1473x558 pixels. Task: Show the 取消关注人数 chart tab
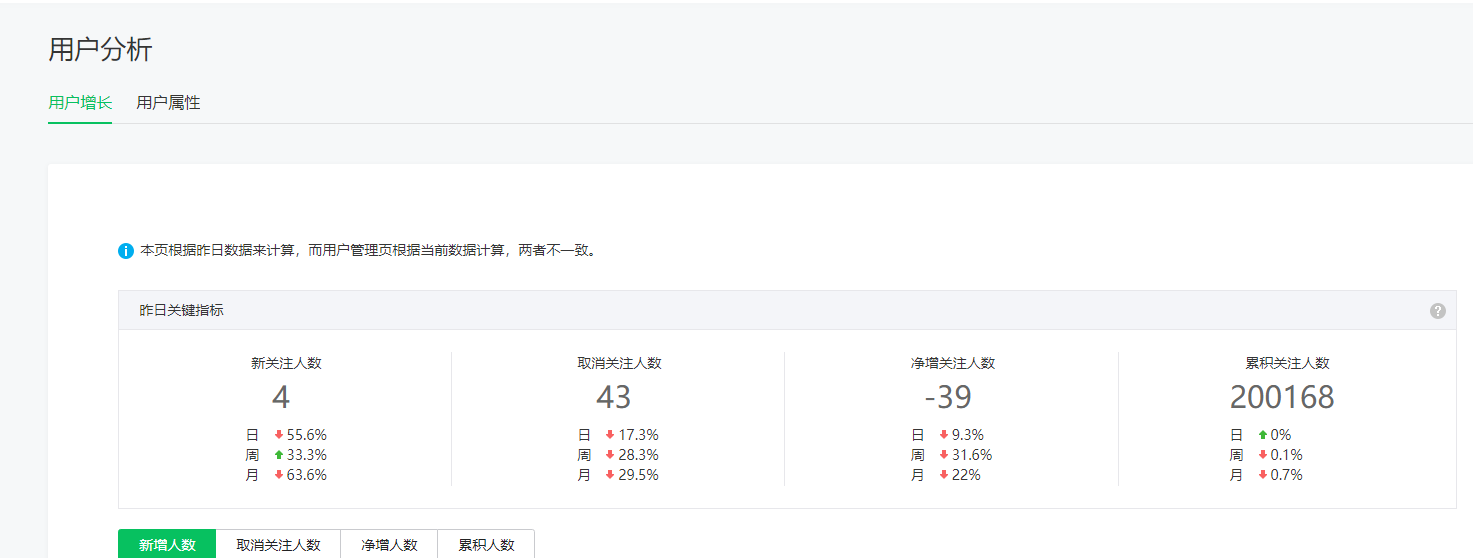pos(278,545)
